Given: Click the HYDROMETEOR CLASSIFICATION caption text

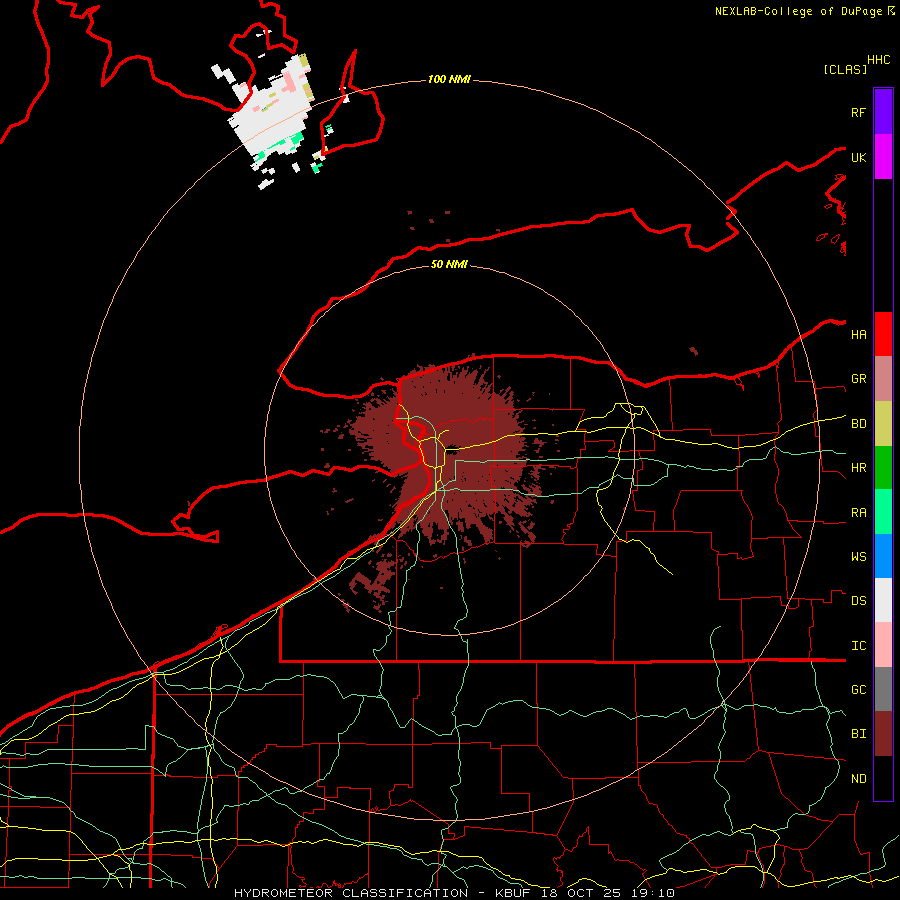Looking at the screenshot, I should point(351,893).
